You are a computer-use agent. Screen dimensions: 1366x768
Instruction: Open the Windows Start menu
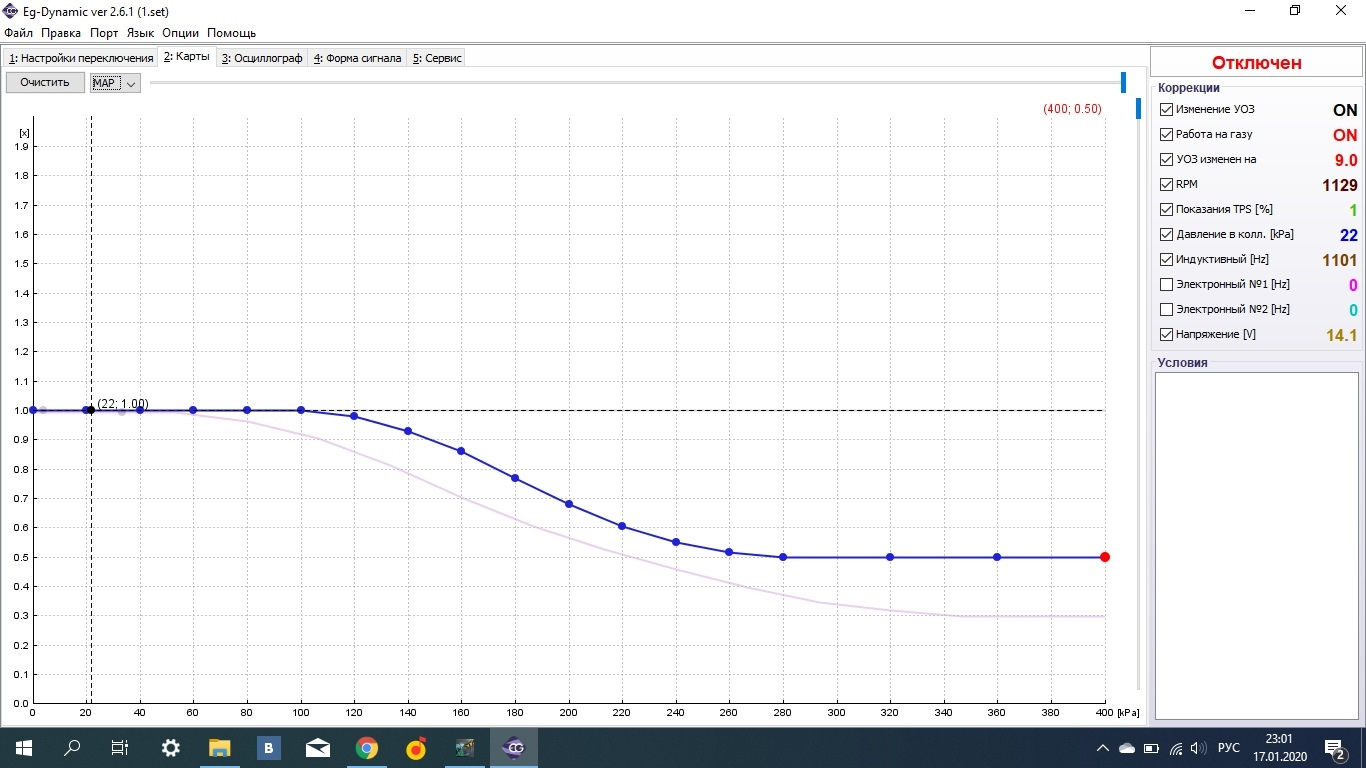24,747
